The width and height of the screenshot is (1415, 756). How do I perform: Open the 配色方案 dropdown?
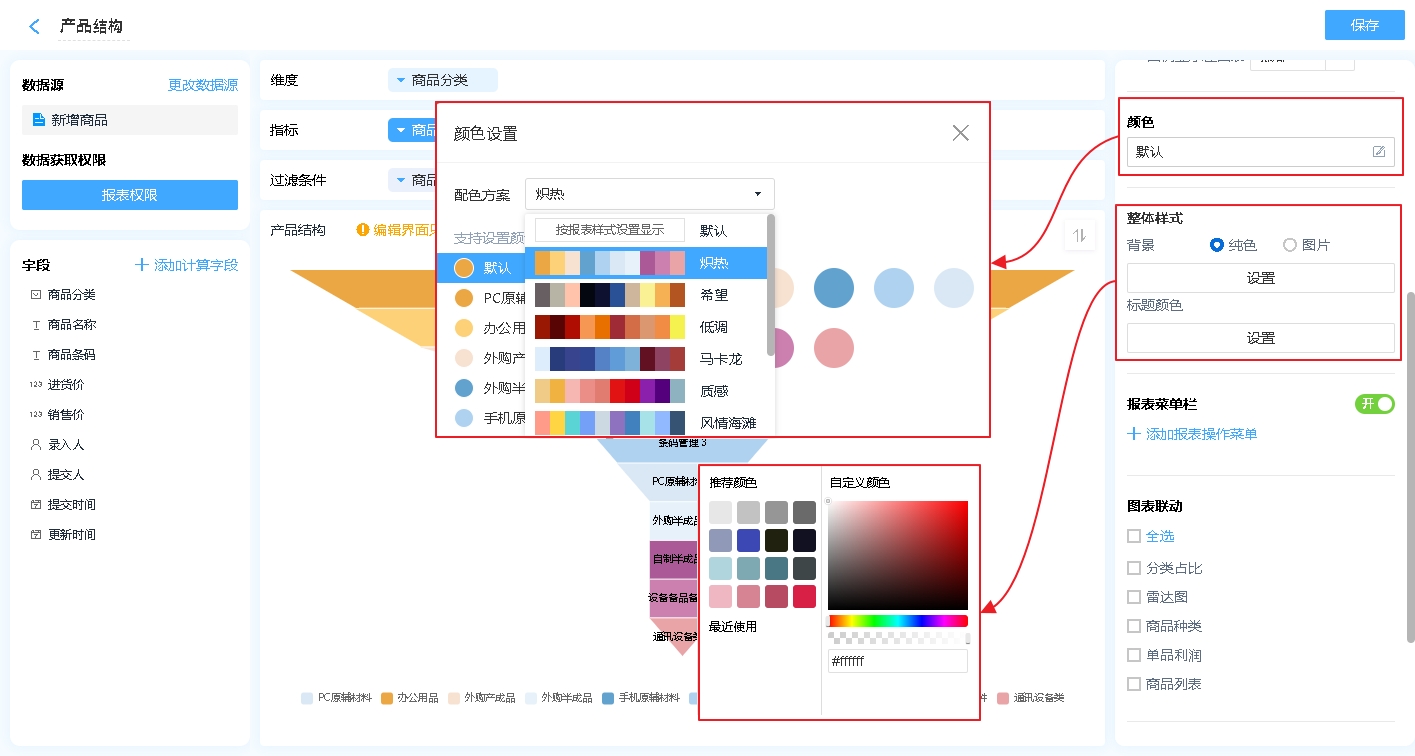point(649,194)
